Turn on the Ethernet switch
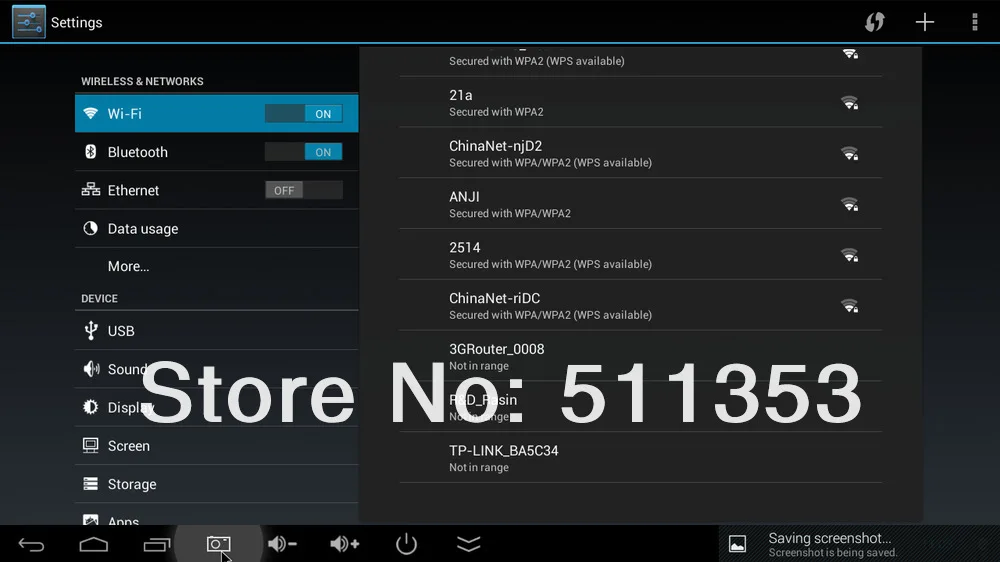 [304, 190]
